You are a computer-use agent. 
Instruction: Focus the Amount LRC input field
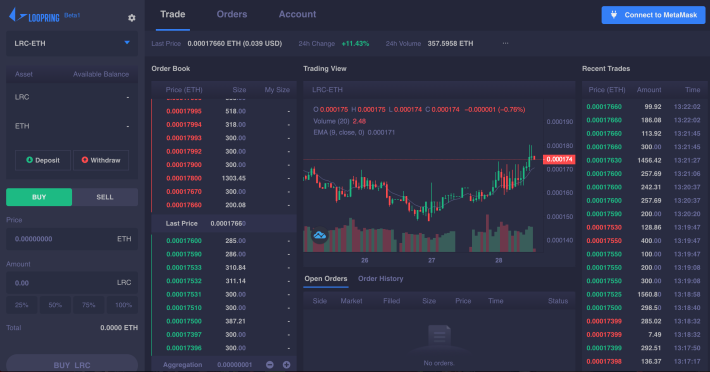(72, 283)
